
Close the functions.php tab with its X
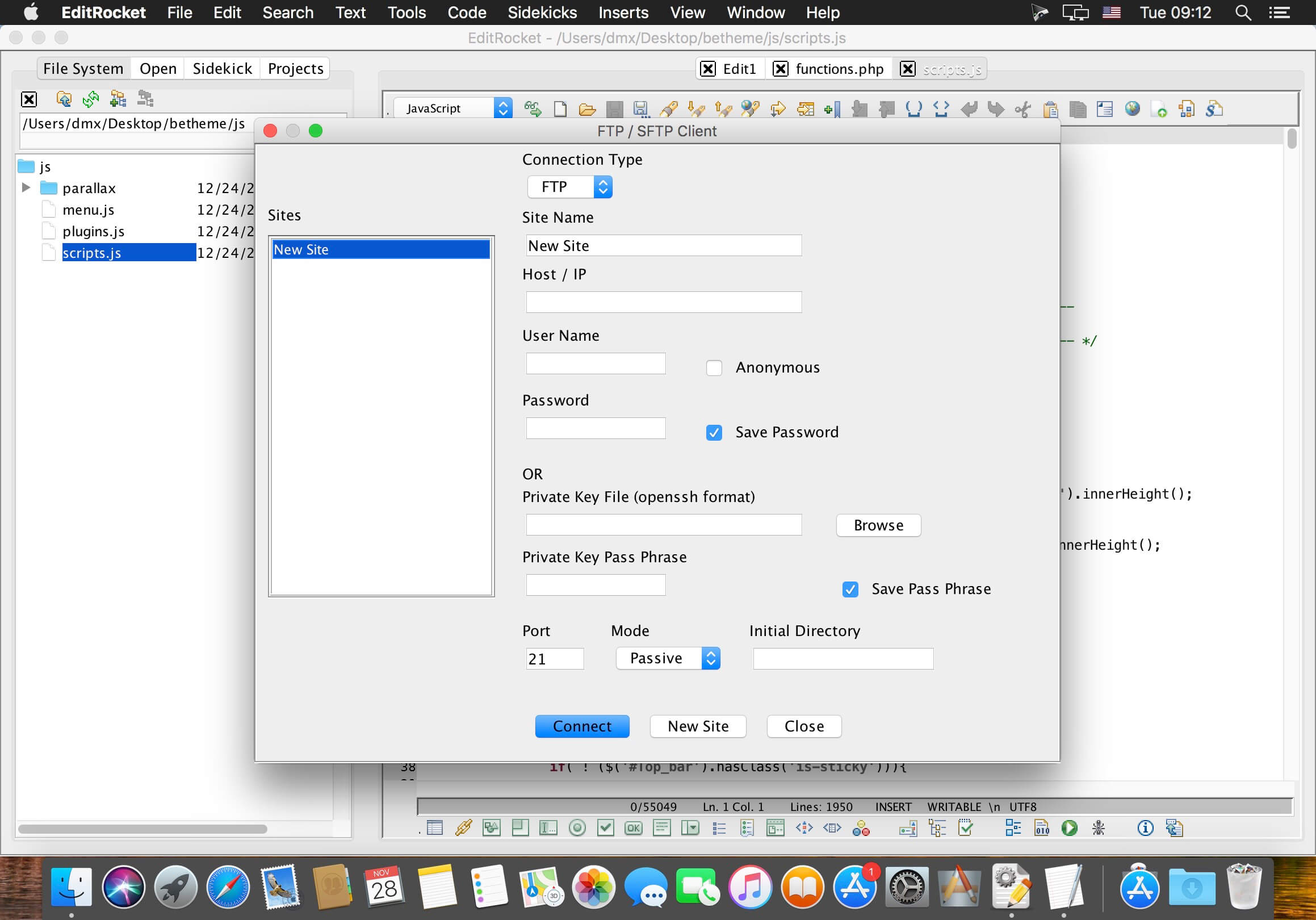point(780,69)
